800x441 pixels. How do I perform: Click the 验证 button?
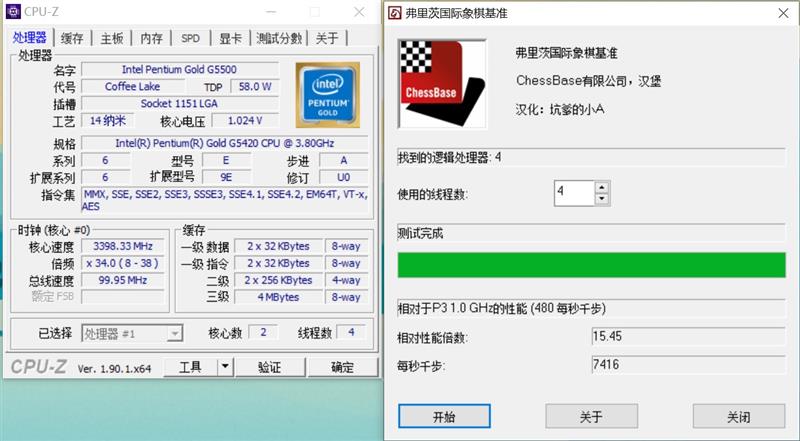(x=270, y=367)
